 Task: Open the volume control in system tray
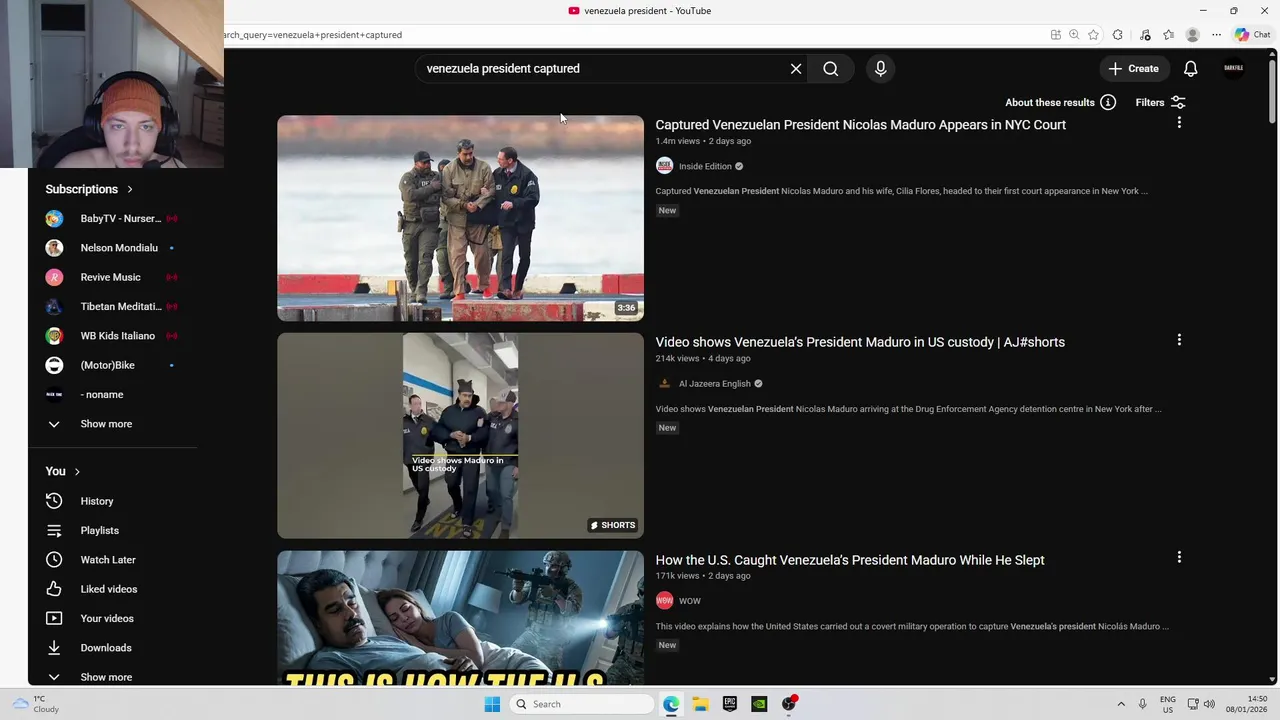coord(1209,704)
